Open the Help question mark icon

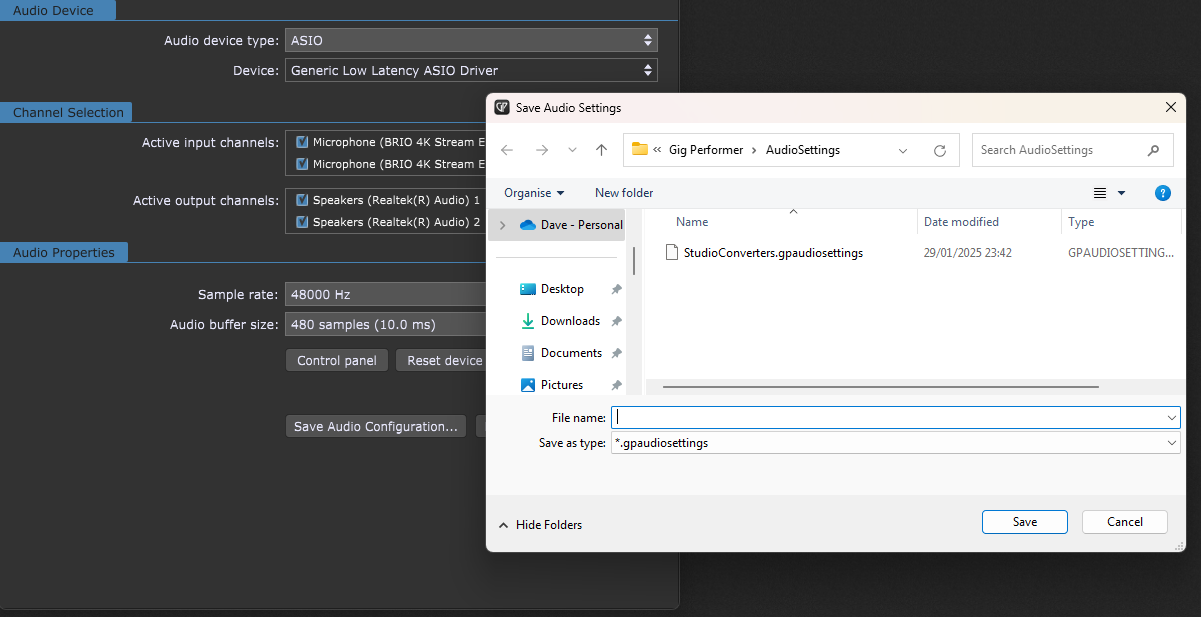(1163, 193)
